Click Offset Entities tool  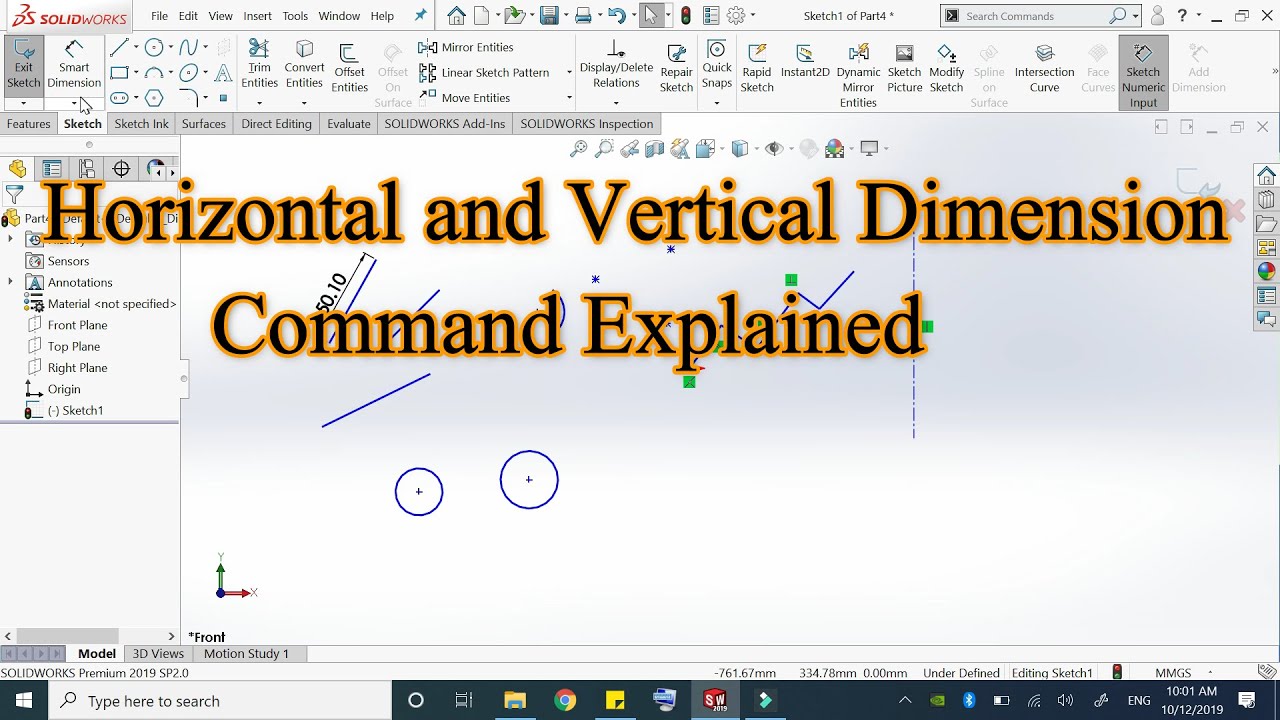[x=349, y=68]
